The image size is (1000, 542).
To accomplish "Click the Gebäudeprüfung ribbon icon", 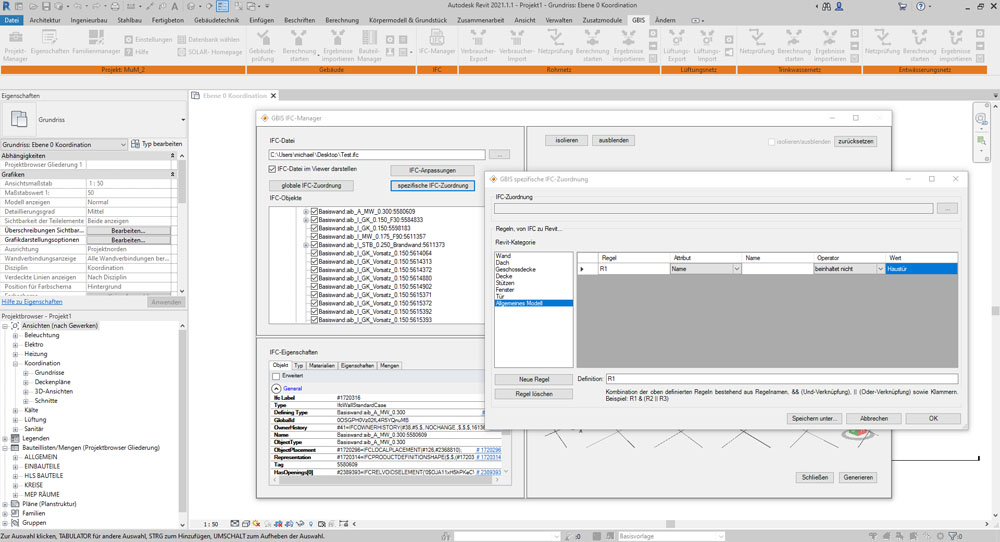I will pyautogui.click(x=262, y=45).
